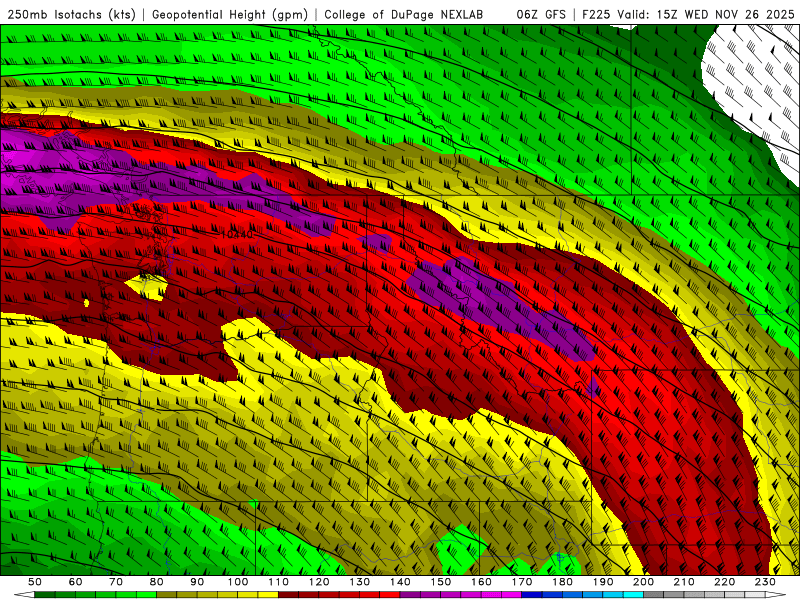Image resolution: width=800 pixels, height=600 pixels.
Task: Click the '200' legend value
Action: pos(643,582)
